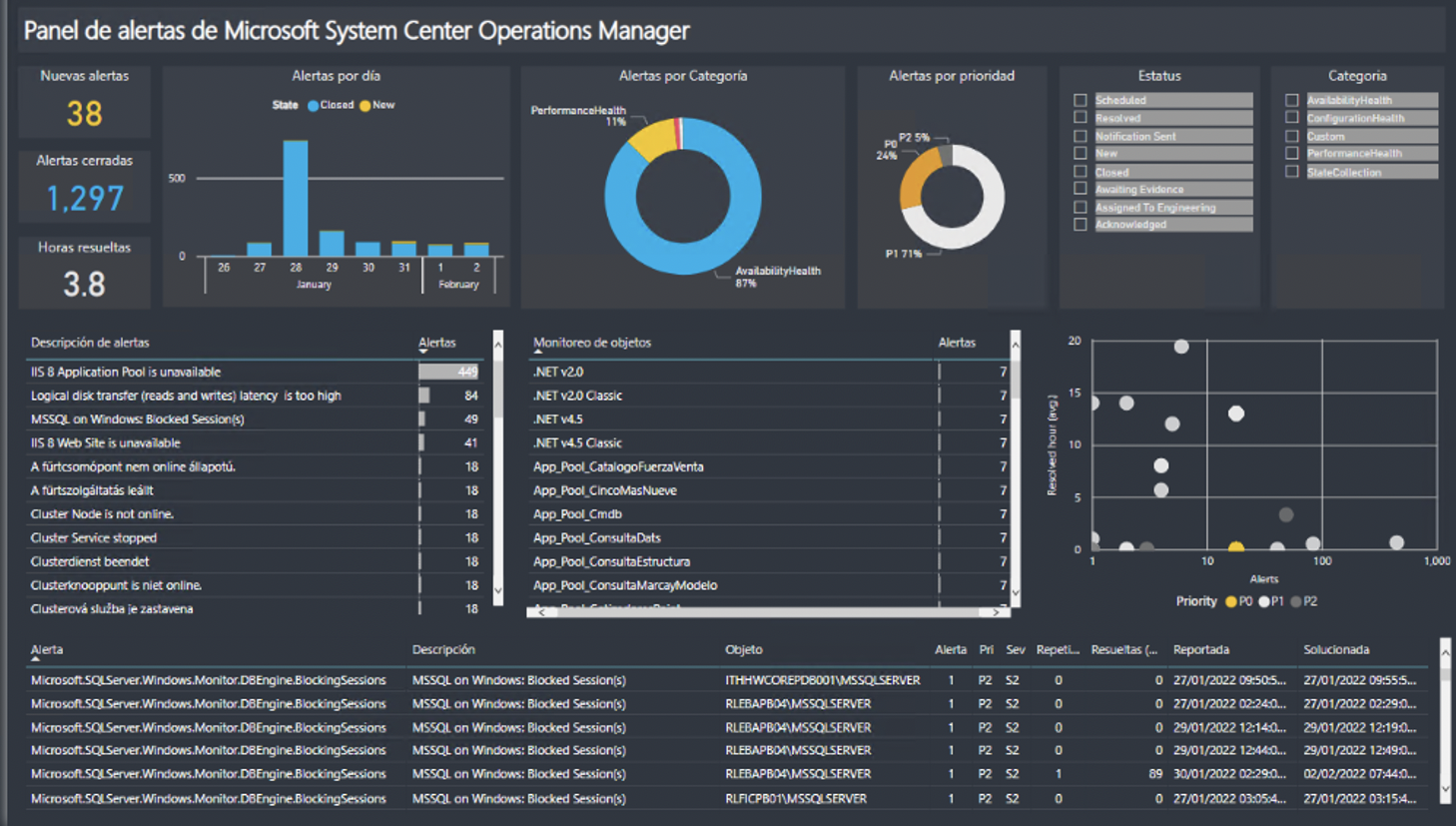
Task: Click the Horas resueltas value 3.8
Action: coord(85,285)
